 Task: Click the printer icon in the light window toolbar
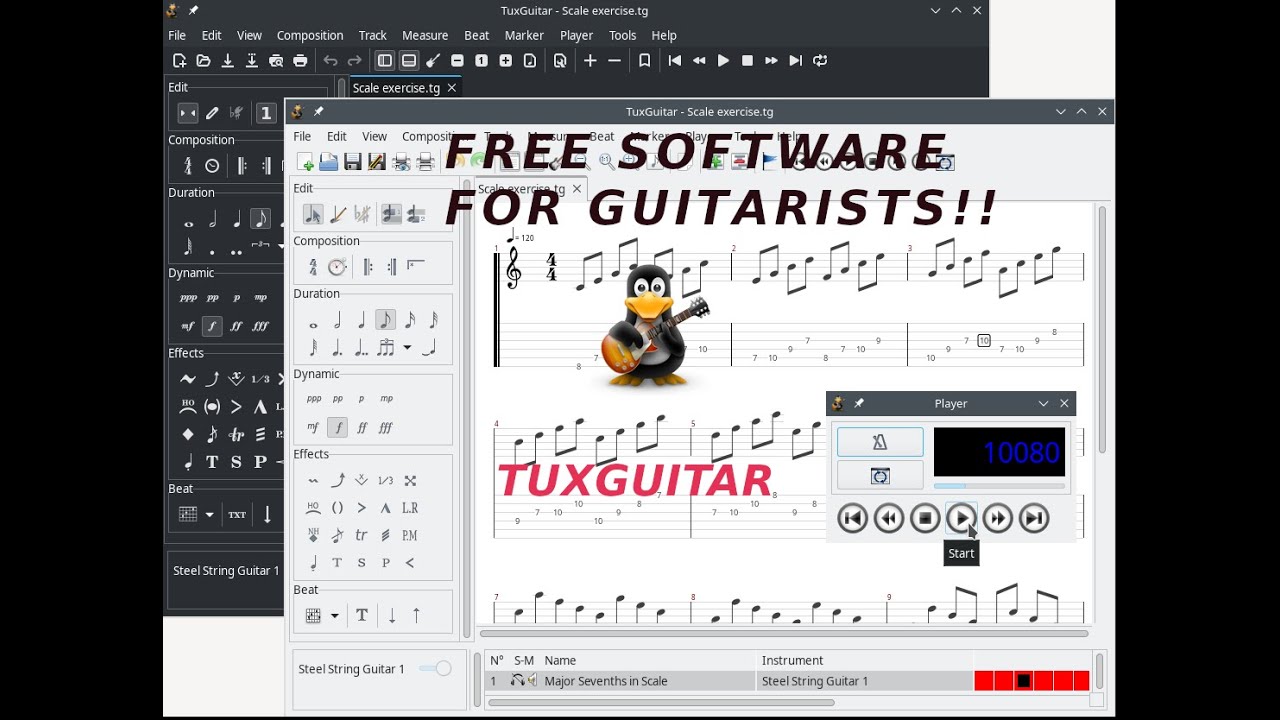coord(425,162)
